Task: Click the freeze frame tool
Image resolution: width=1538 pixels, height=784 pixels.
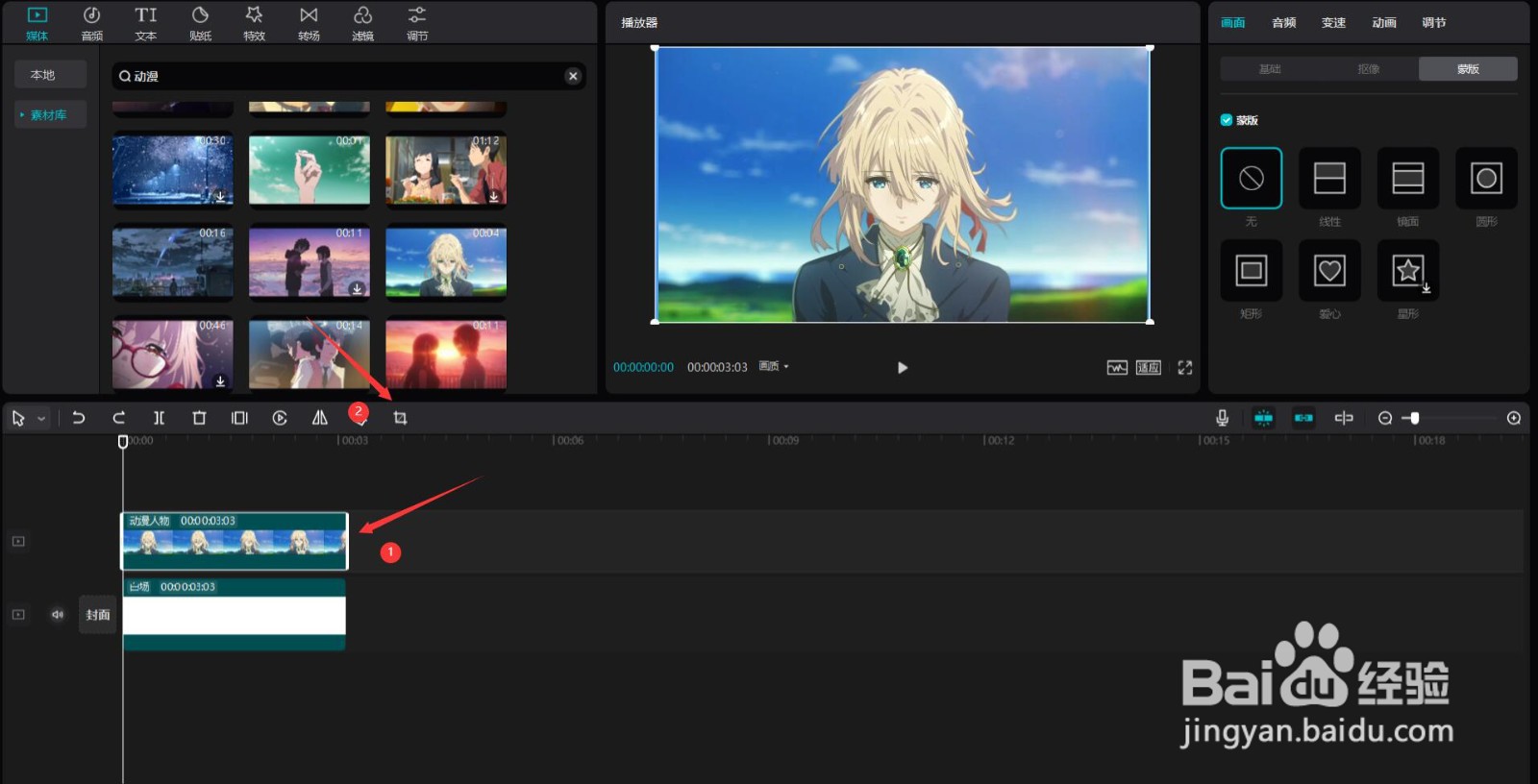Action: pyautogui.click(x=239, y=418)
